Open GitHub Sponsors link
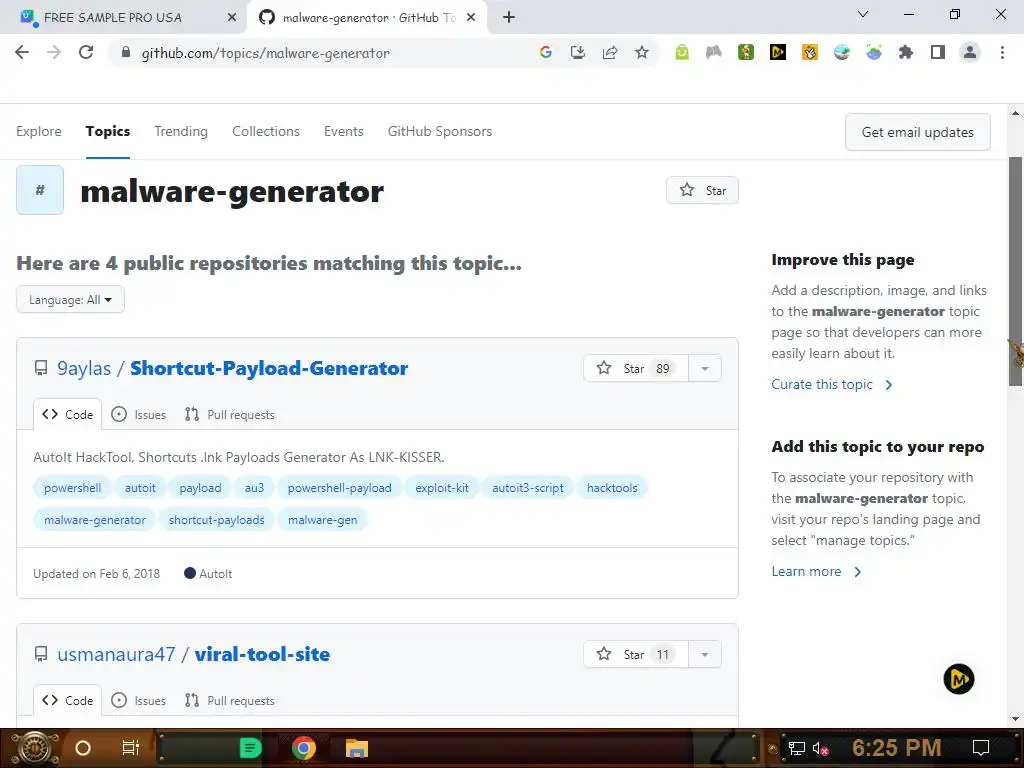This screenshot has width=1024, height=768. click(440, 131)
